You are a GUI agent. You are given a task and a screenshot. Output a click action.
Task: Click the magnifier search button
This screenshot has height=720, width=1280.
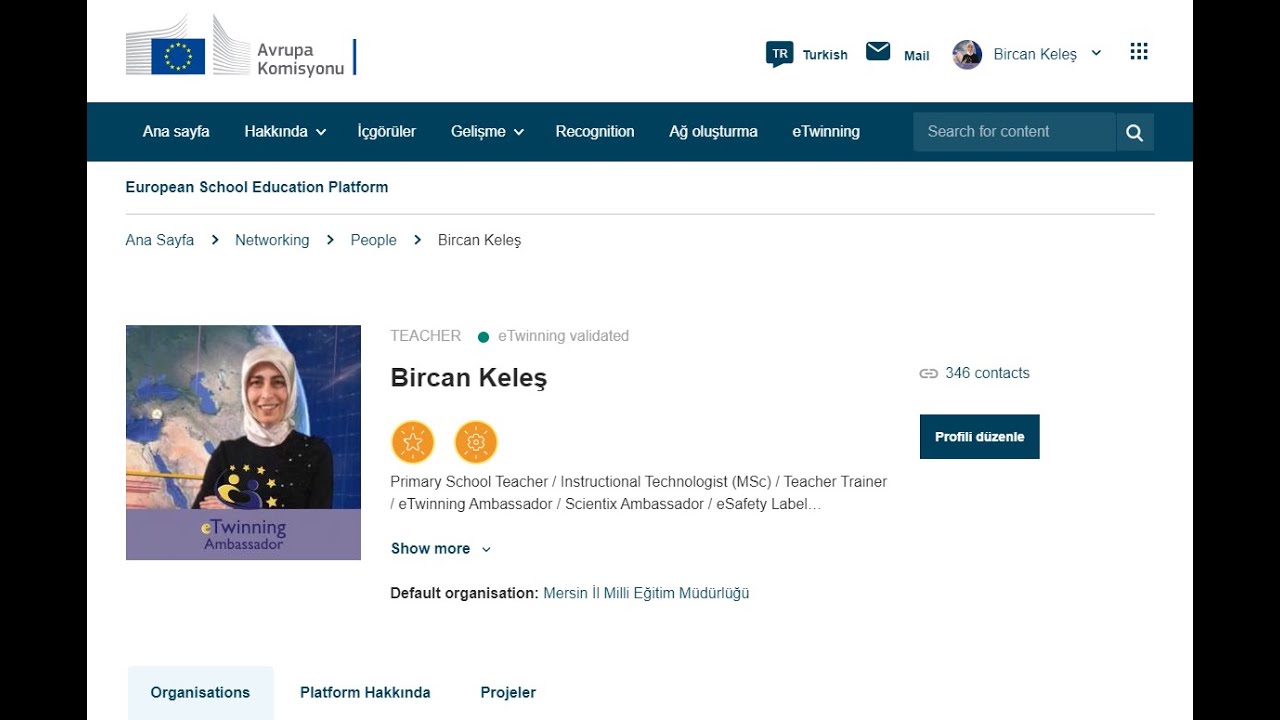coord(1135,132)
